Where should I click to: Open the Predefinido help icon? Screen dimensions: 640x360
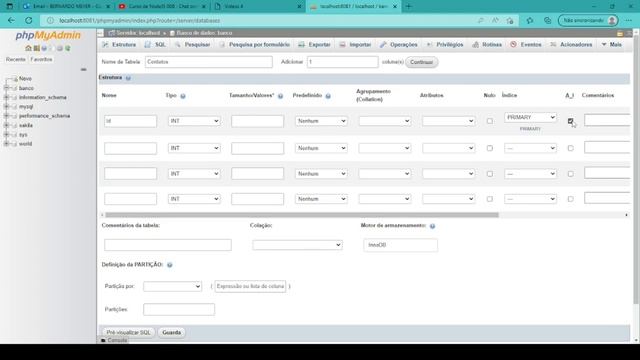point(328,96)
